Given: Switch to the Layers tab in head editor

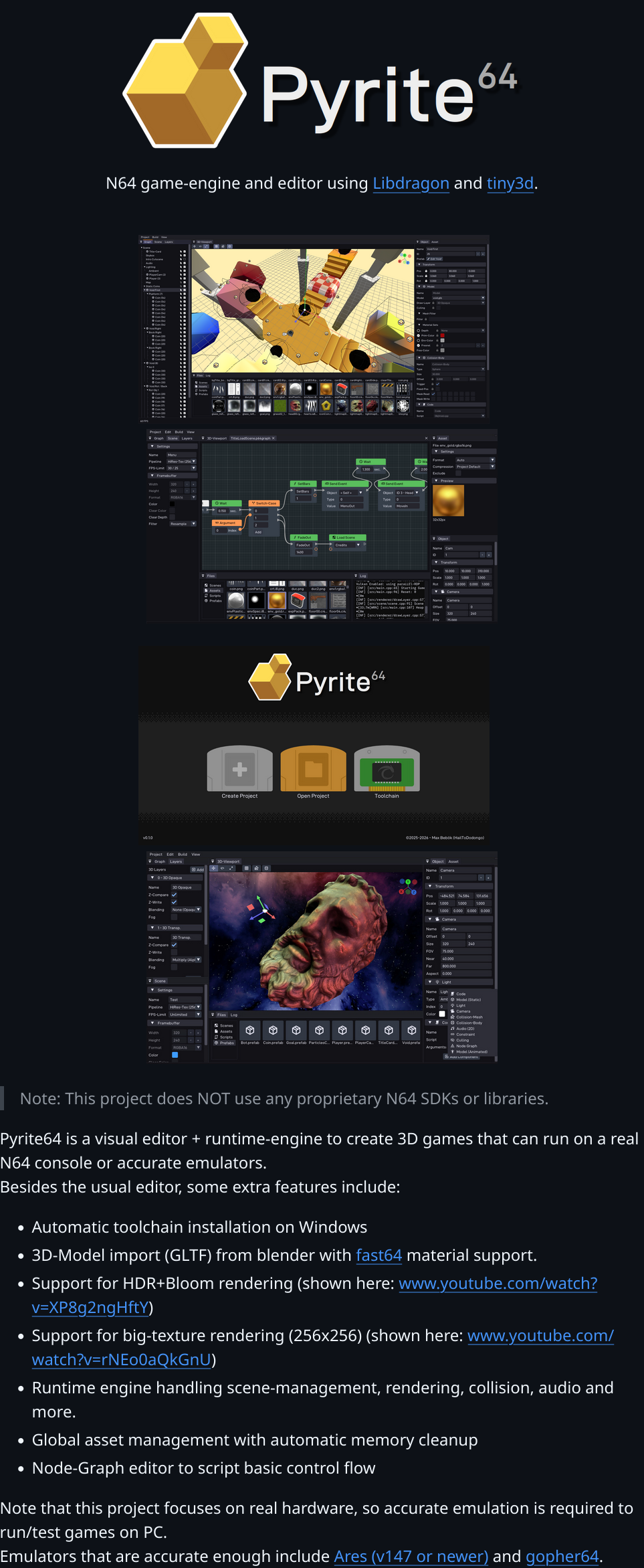Looking at the screenshot, I should coord(176,861).
